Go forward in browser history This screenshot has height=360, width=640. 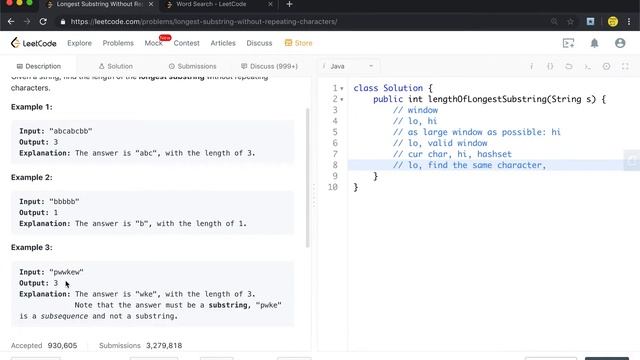coord(27,21)
